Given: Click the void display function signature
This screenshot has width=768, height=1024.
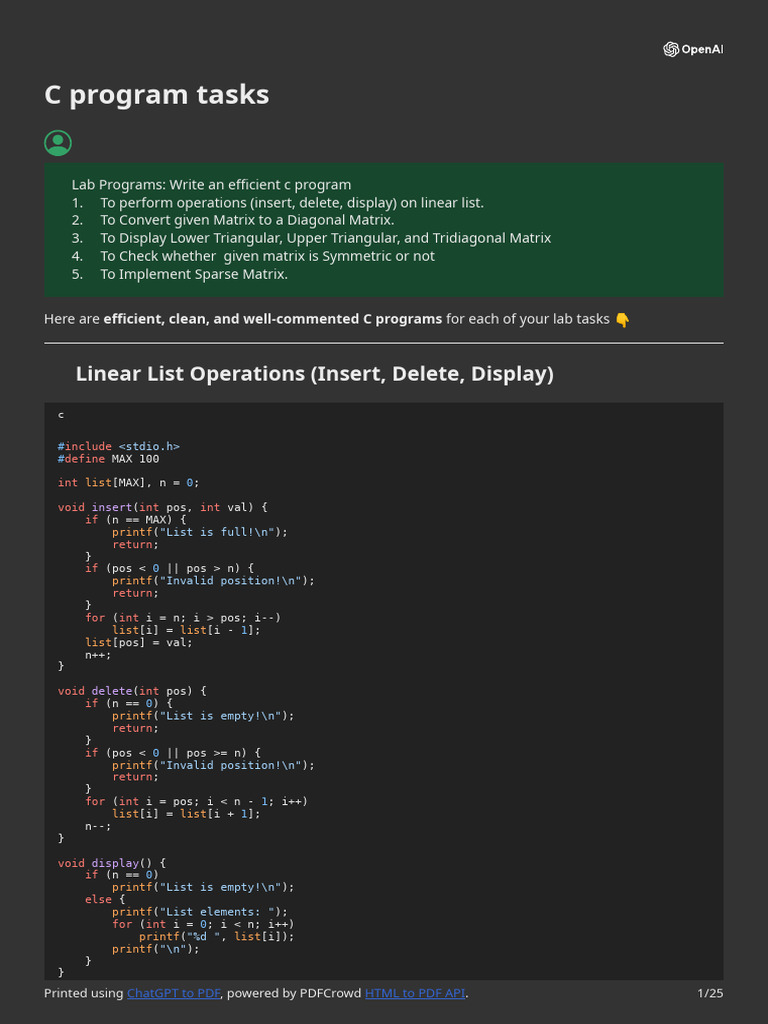Looking at the screenshot, I should click(112, 863).
